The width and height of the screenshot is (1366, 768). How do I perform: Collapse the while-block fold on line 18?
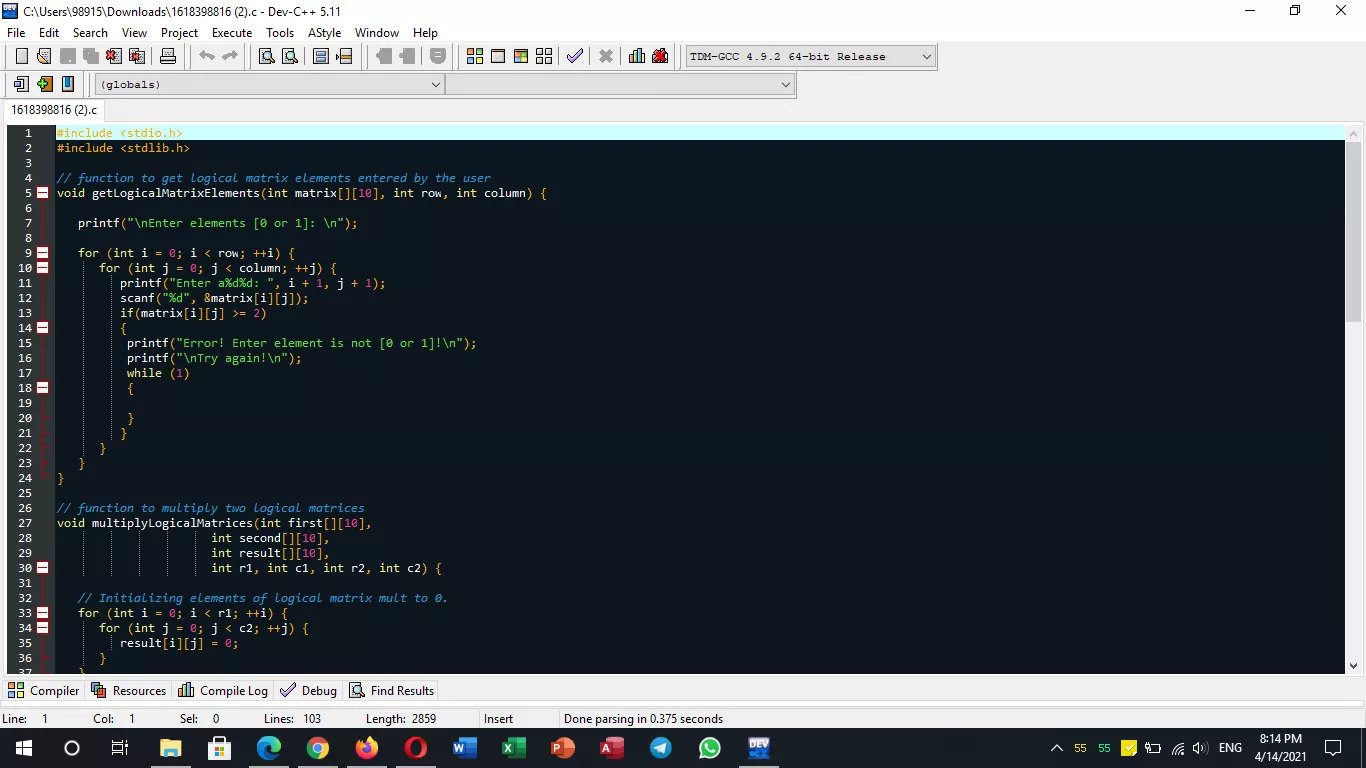[42, 388]
